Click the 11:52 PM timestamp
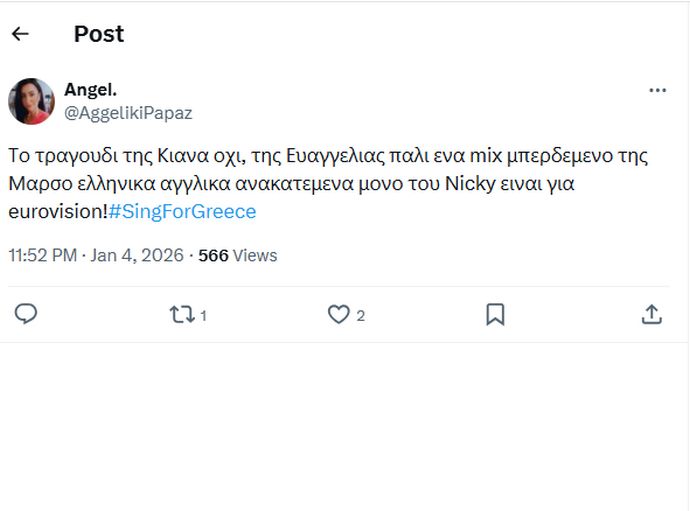Screen dimensions: 690x511 42,255
